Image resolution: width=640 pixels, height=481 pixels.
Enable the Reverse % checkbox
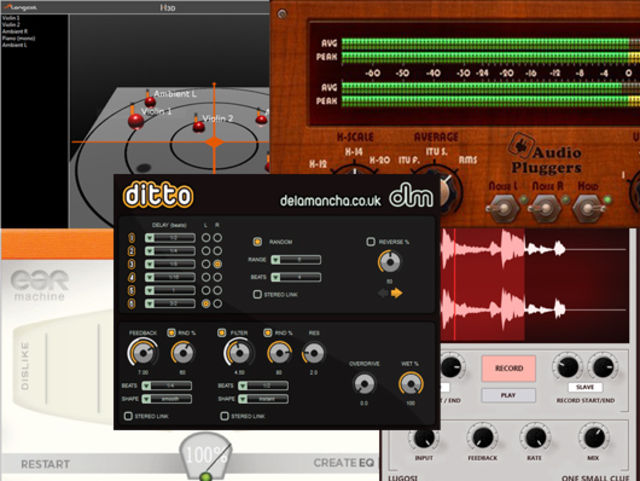tap(371, 242)
